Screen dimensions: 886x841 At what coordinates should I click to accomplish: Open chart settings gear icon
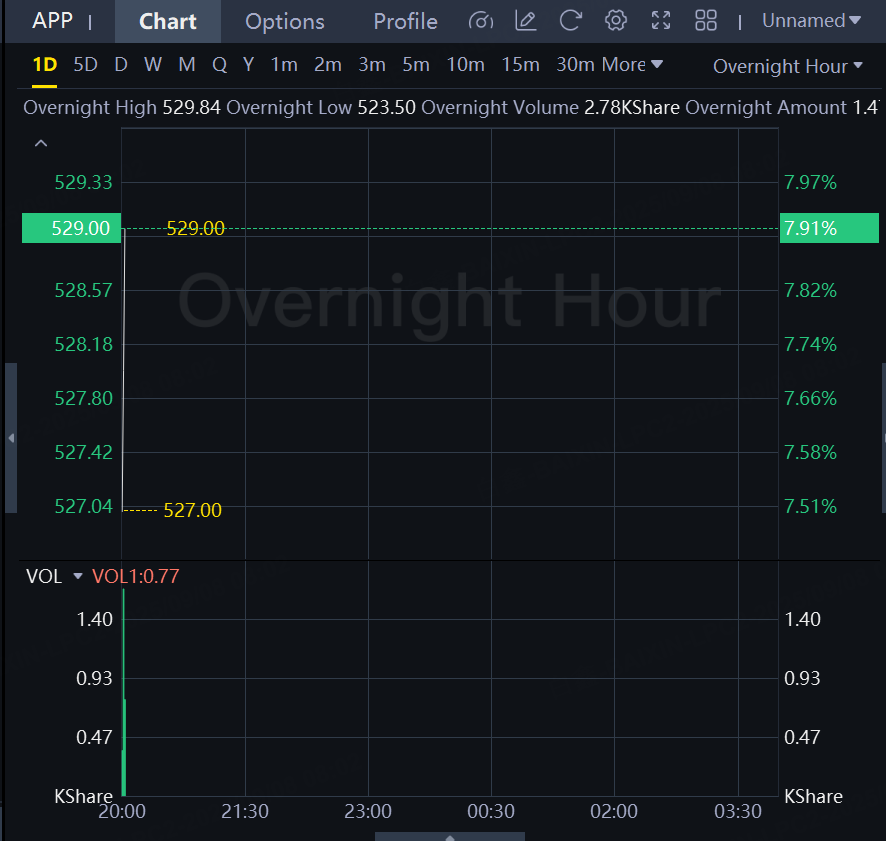pyautogui.click(x=616, y=21)
